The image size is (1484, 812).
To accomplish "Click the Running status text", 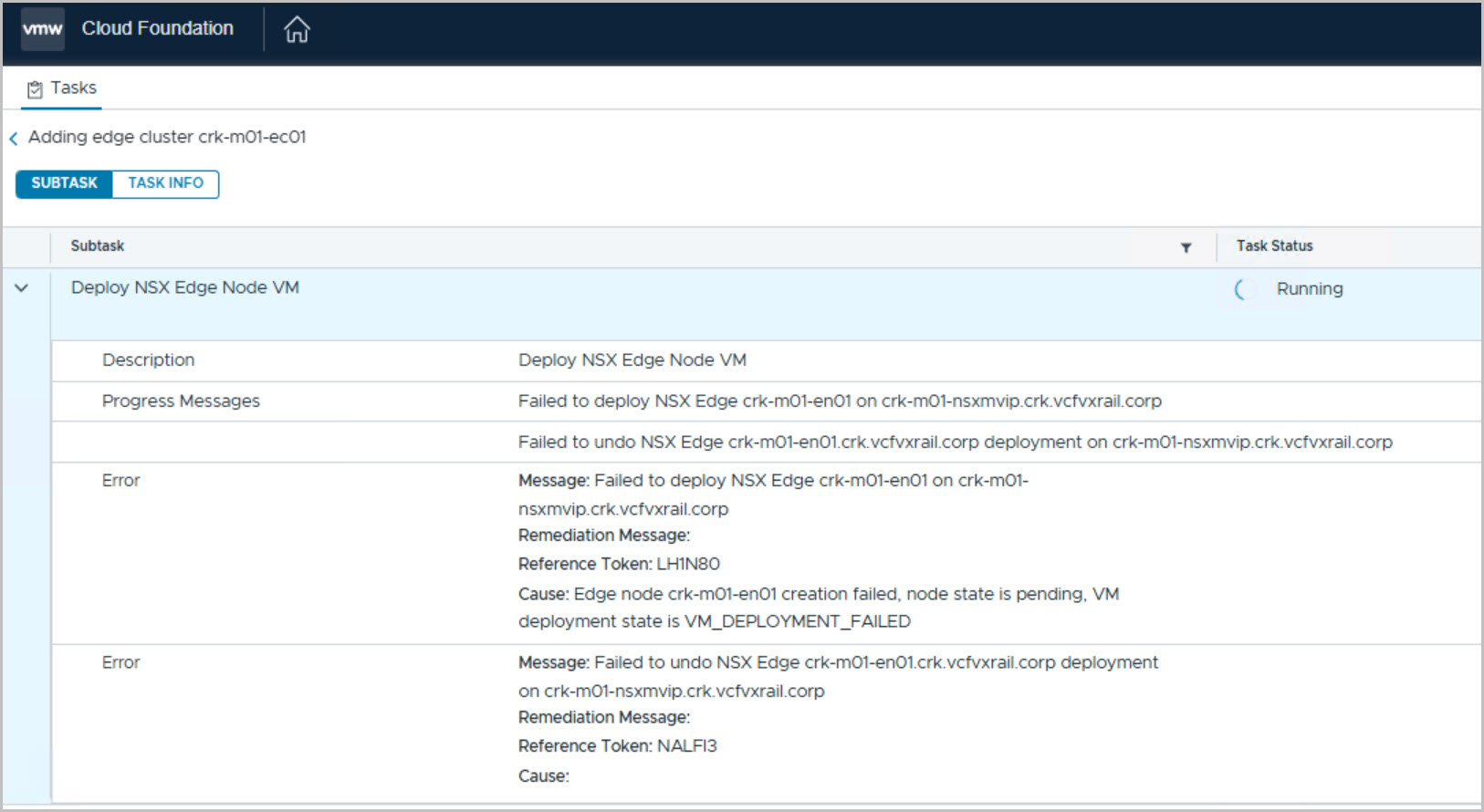I will click(x=1309, y=289).
